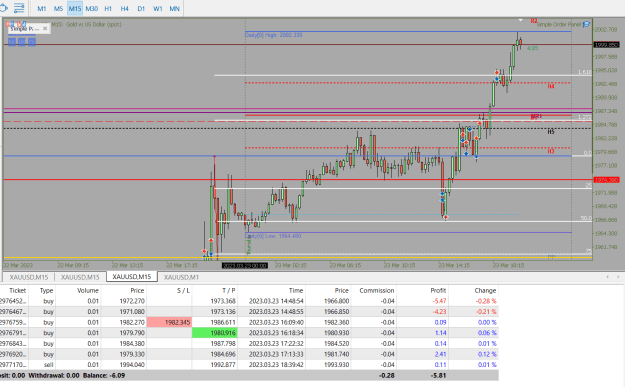Click the Simple Order Panel expert icon
Screen dimensions: 625x387
click(x=586, y=24)
